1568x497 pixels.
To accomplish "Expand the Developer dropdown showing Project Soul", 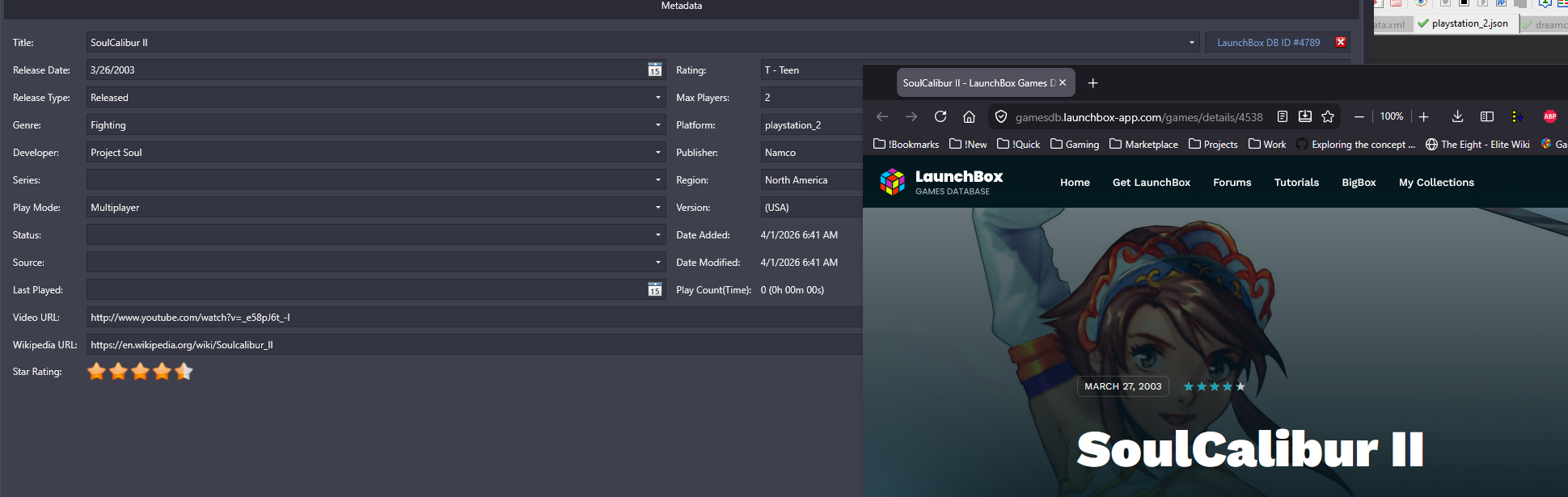I will (657, 153).
